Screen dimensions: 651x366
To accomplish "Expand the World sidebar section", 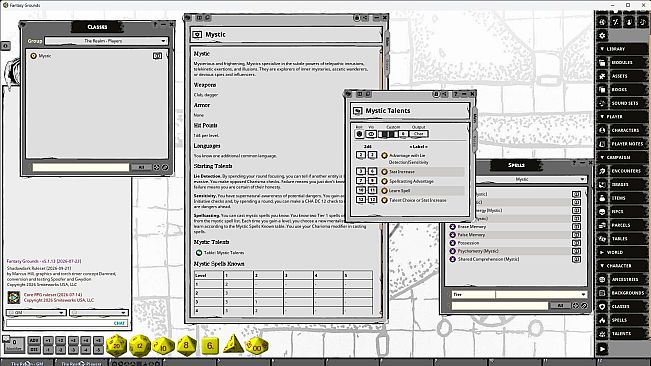I will pos(622,252).
